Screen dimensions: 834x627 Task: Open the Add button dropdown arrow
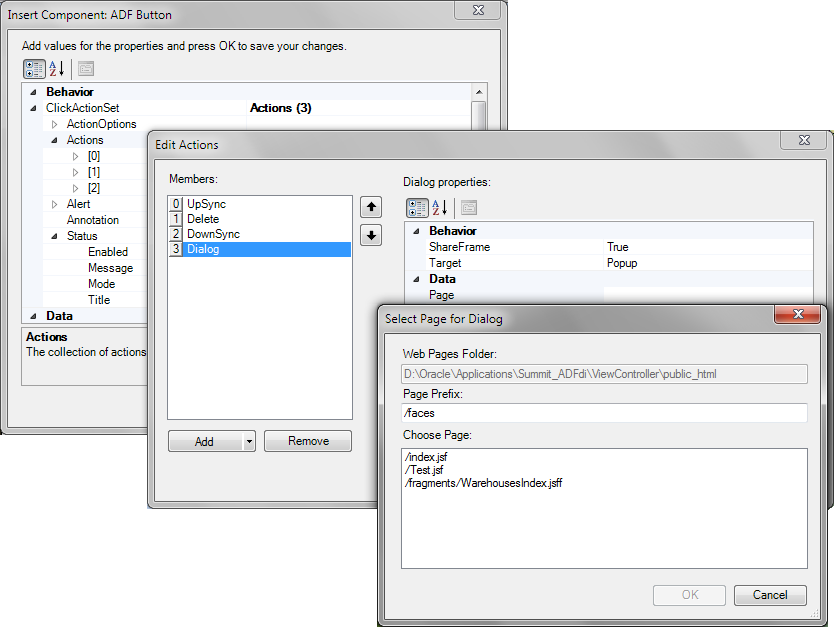click(248, 441)
